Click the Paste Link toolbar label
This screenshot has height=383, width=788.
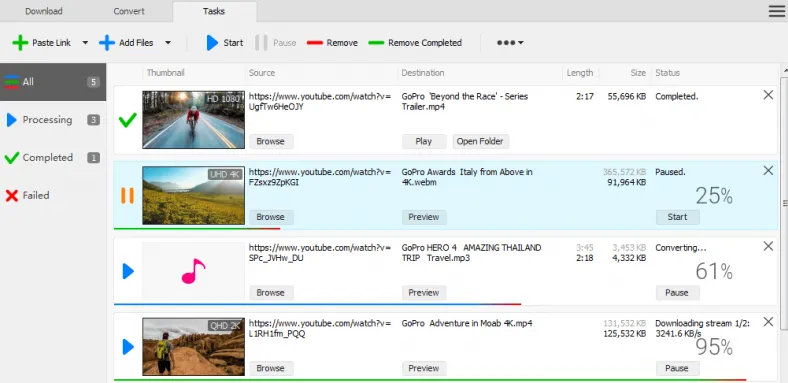(x=52, y=43)
